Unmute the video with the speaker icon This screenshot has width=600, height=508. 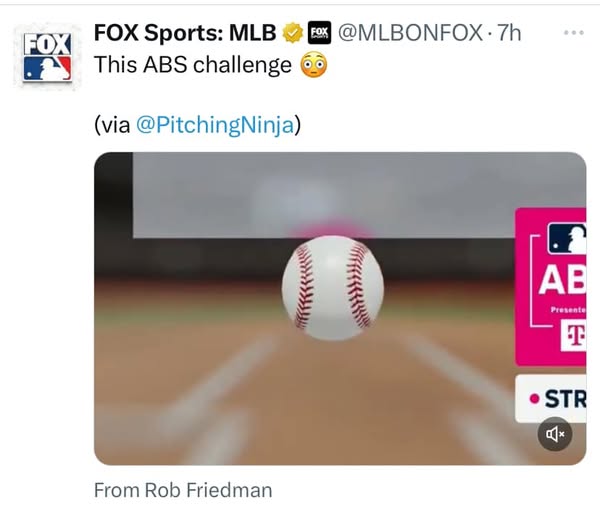[555, 434]
